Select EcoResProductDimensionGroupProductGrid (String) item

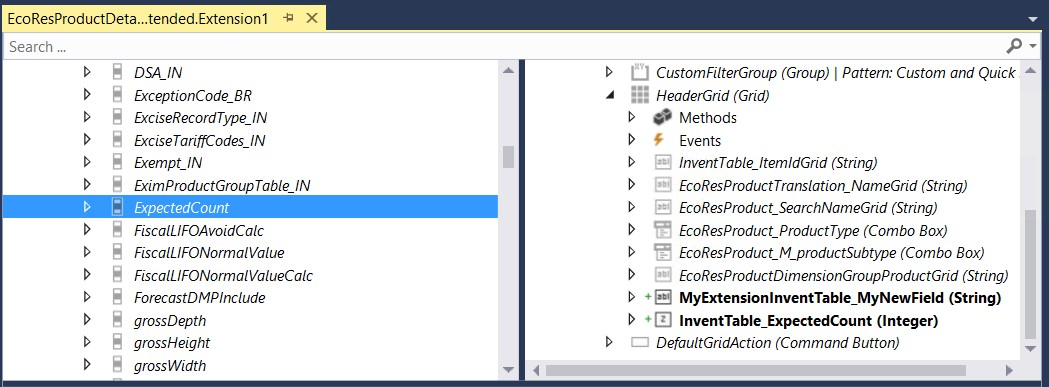(x=844, y=275)
